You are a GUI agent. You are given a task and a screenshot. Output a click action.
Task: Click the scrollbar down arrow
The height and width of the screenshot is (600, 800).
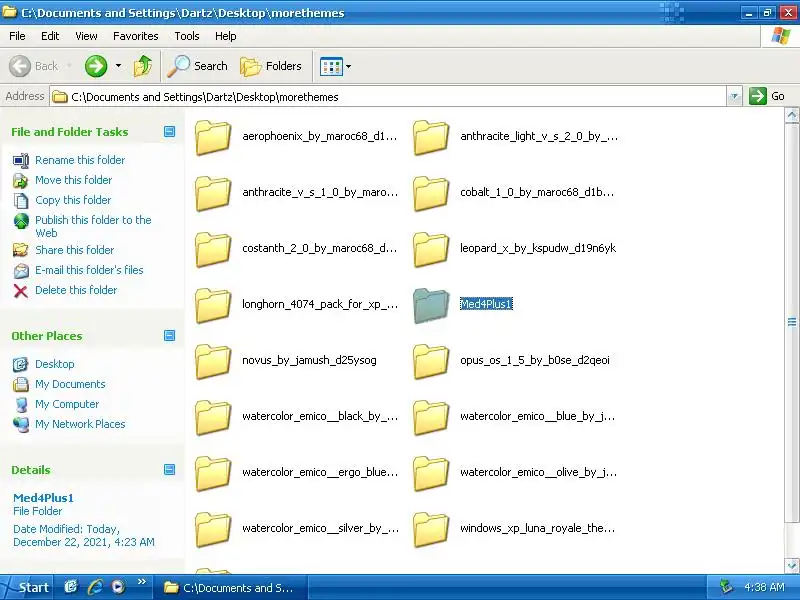pos(791,565)
